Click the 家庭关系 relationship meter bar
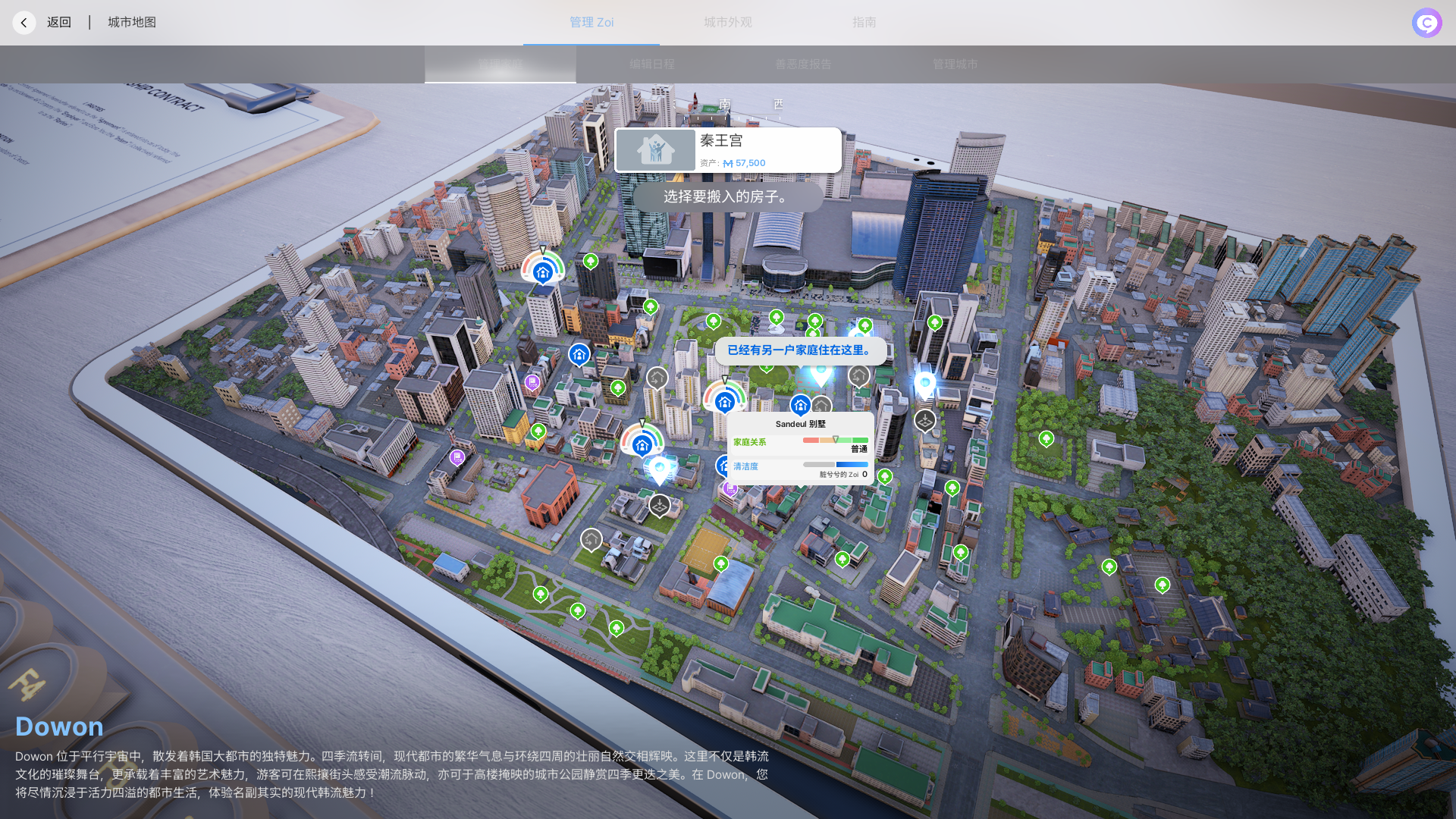This screenshot has height=819, width=1456. 836,440
